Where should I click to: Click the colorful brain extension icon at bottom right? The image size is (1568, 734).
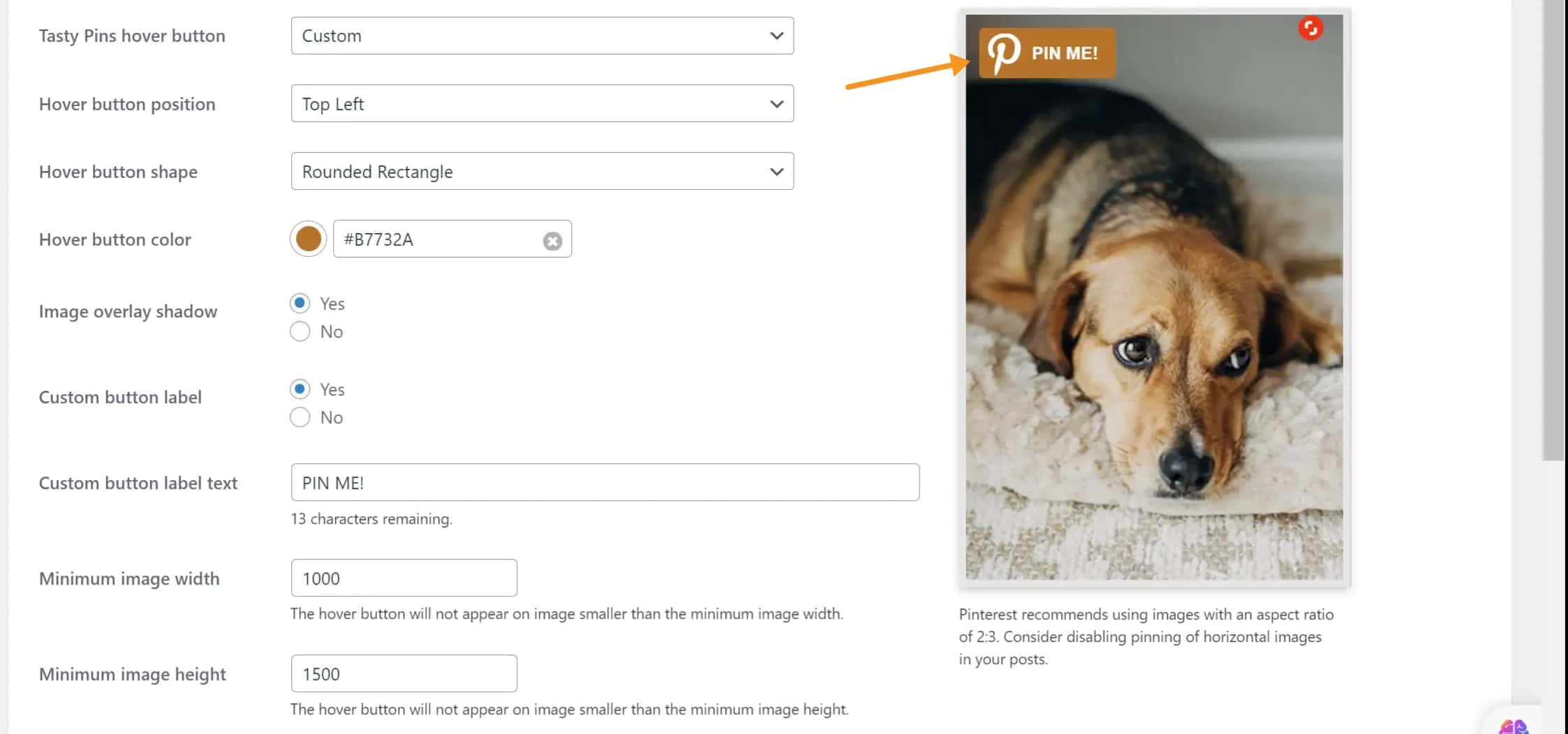pyautogui.click(x=1514, y=724)
